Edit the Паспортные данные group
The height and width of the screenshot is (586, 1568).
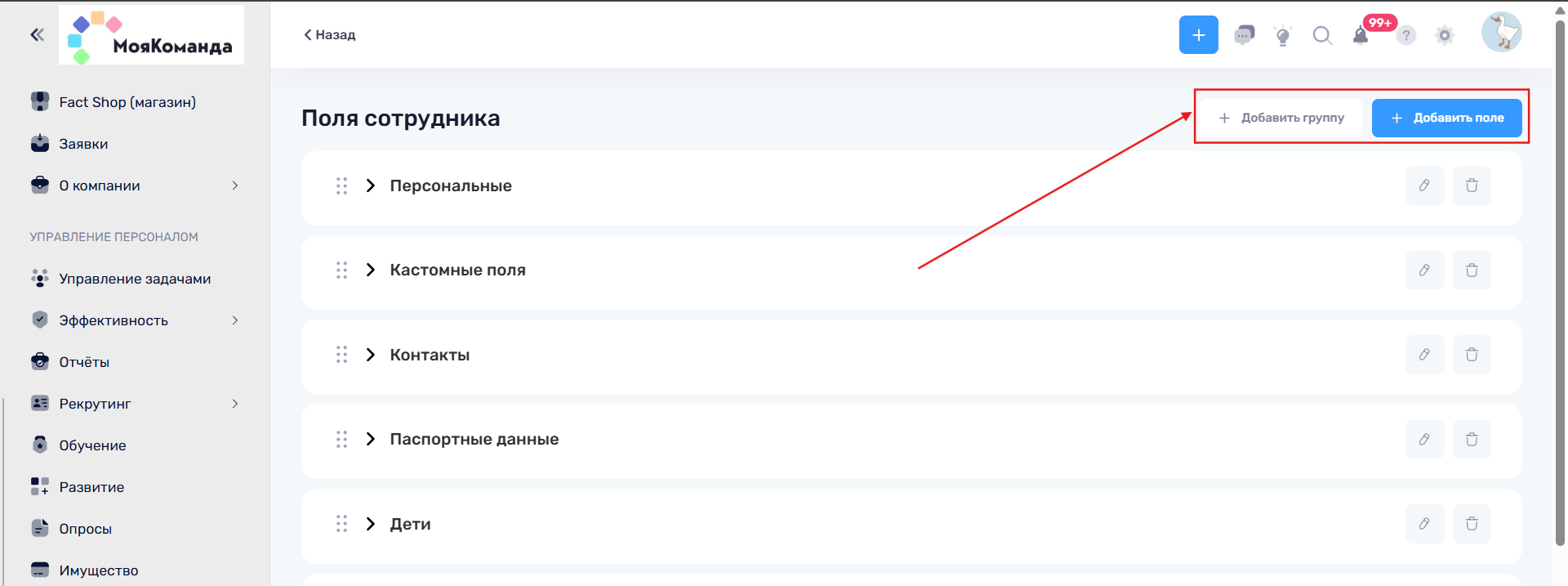[1424, 440]
